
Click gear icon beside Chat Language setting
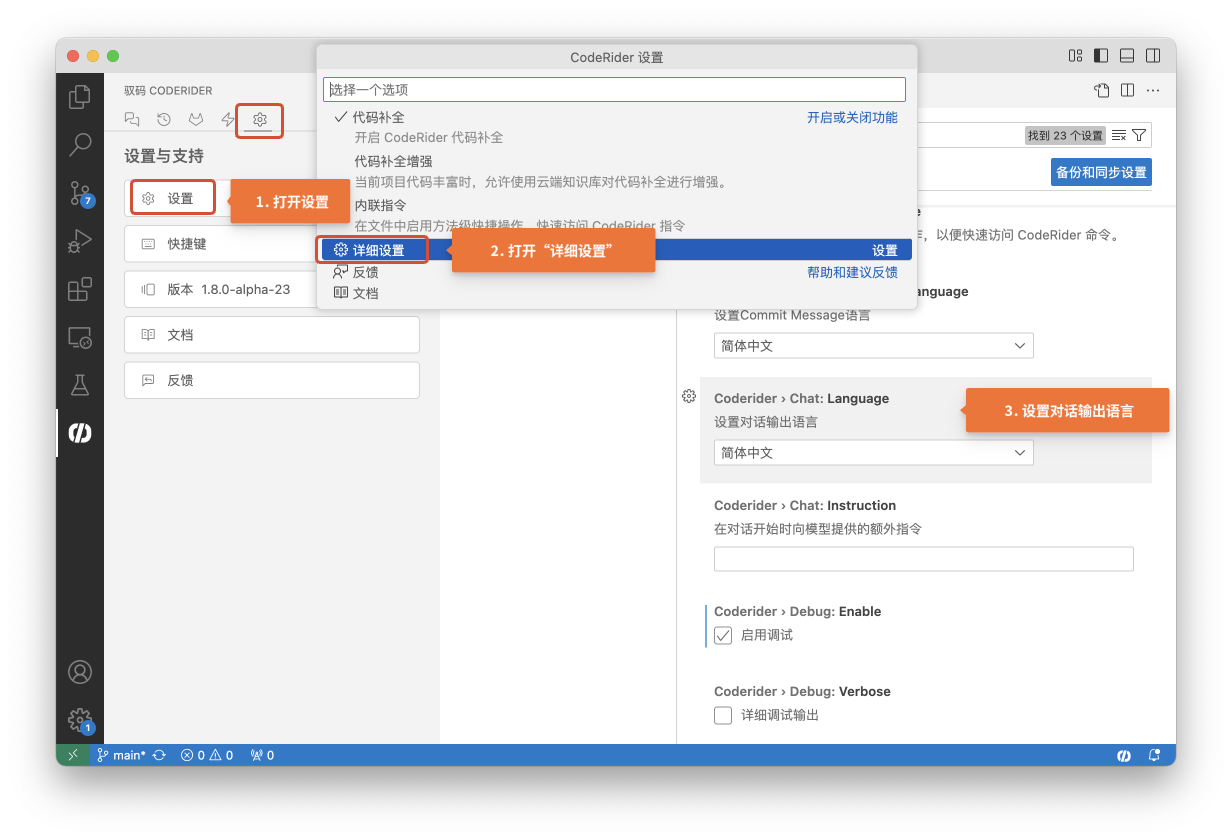pyautogui.click(x=689, y=396)
